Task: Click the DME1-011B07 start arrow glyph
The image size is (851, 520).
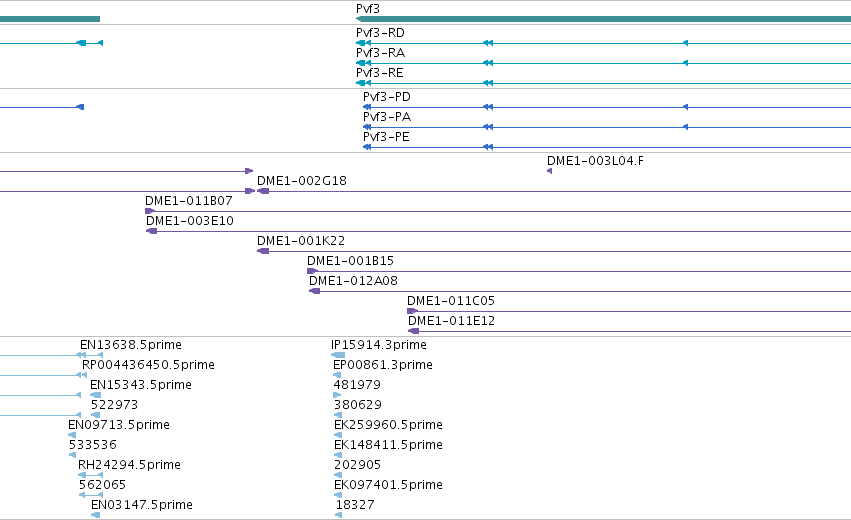Action: (150, 211)
